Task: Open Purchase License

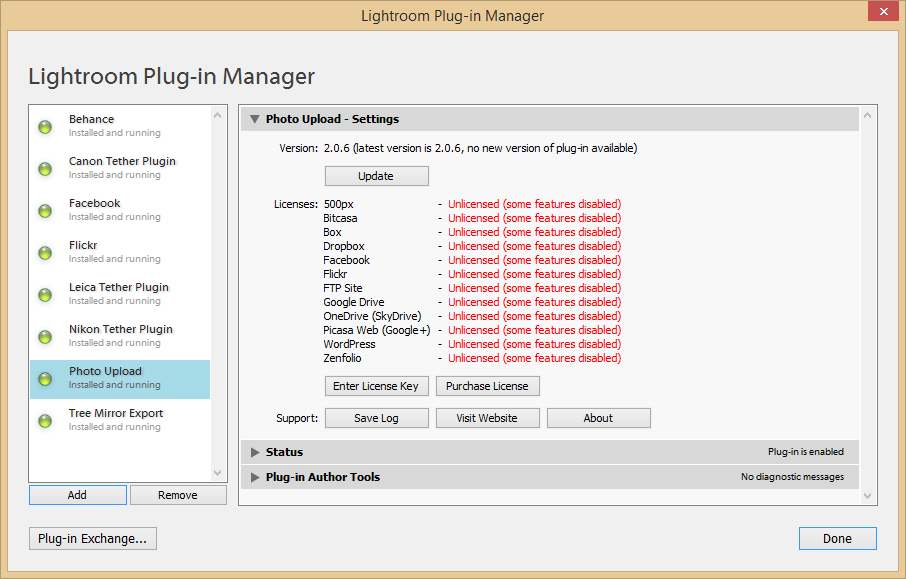Action: tap(487, 386)
